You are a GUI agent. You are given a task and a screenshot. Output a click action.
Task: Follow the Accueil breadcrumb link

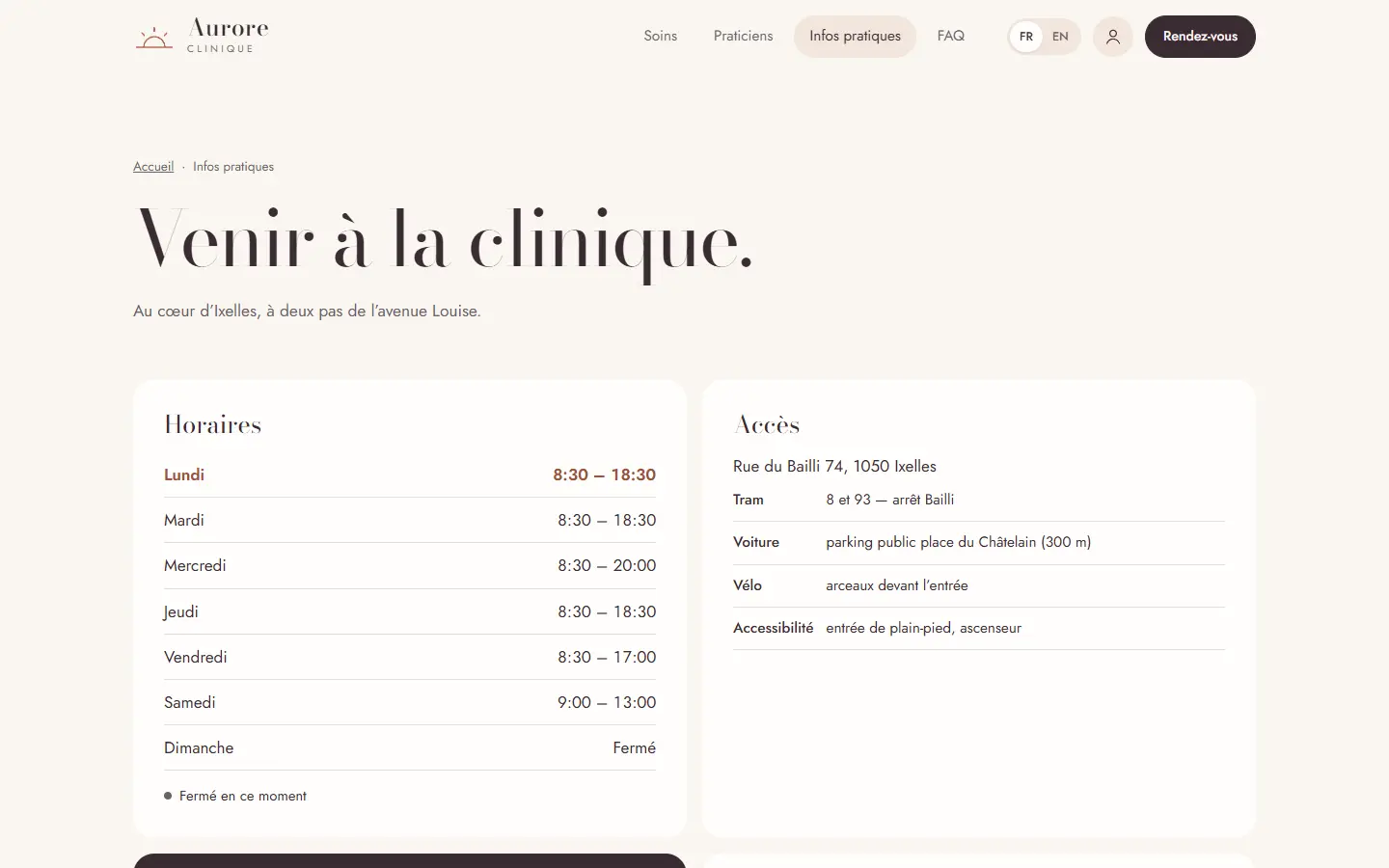point(153,167)
